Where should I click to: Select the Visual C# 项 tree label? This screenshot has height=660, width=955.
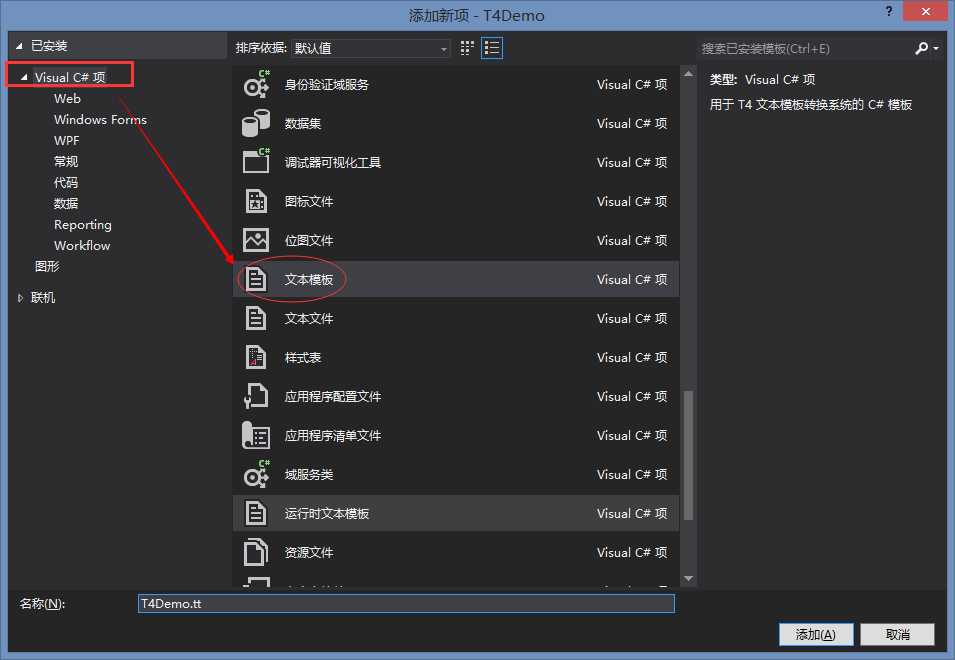click(x=70, y=77)
